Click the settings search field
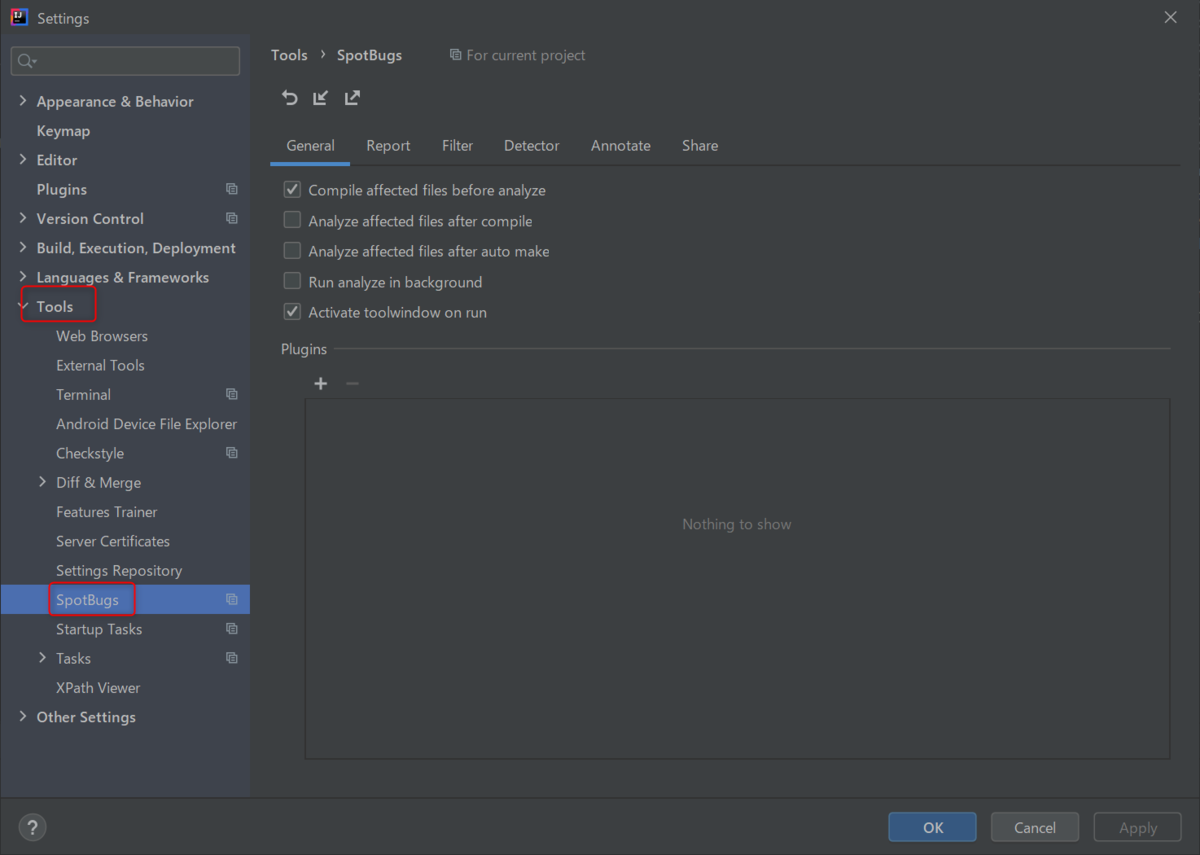This screenshot has width=1200, height=855. (125, 61)
